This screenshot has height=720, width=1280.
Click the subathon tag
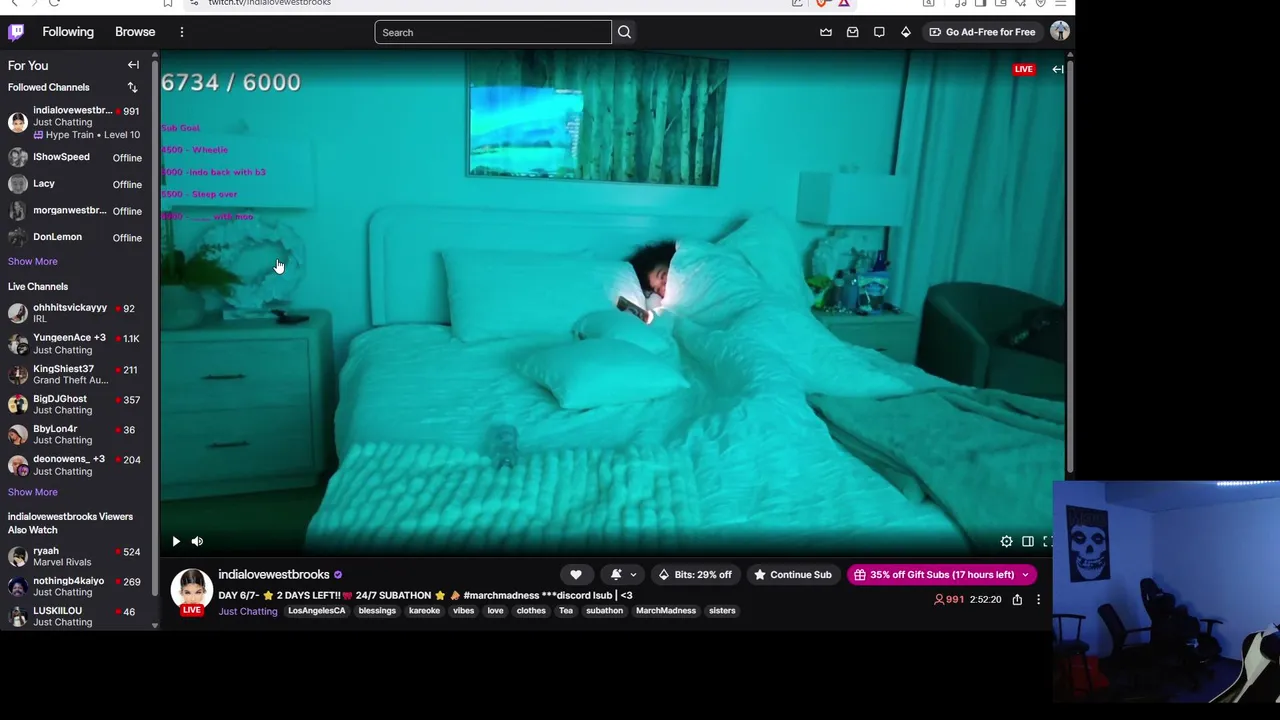pyautogui.click(x=604, y=610)
